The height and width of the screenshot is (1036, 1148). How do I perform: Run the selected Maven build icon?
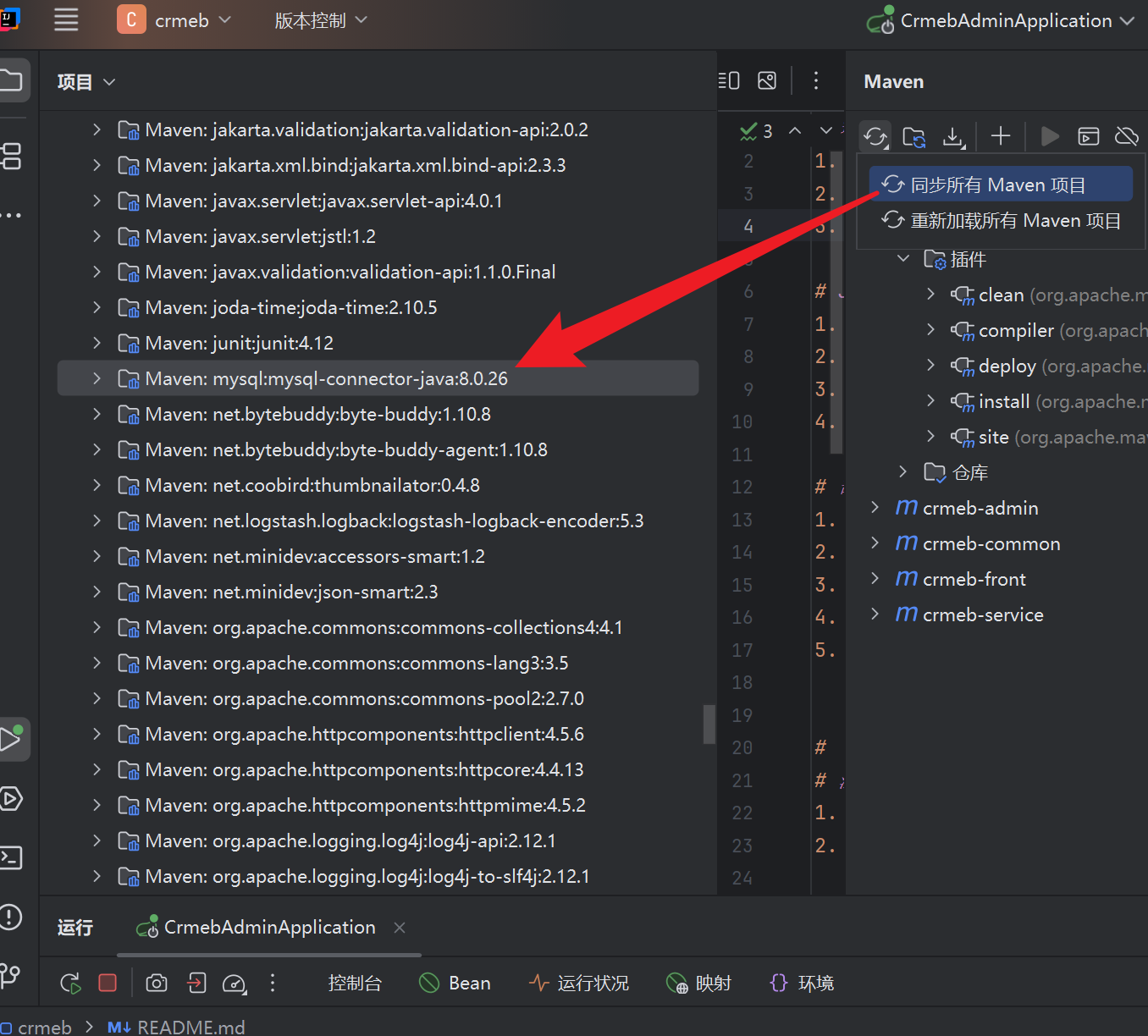(1050, 136)
